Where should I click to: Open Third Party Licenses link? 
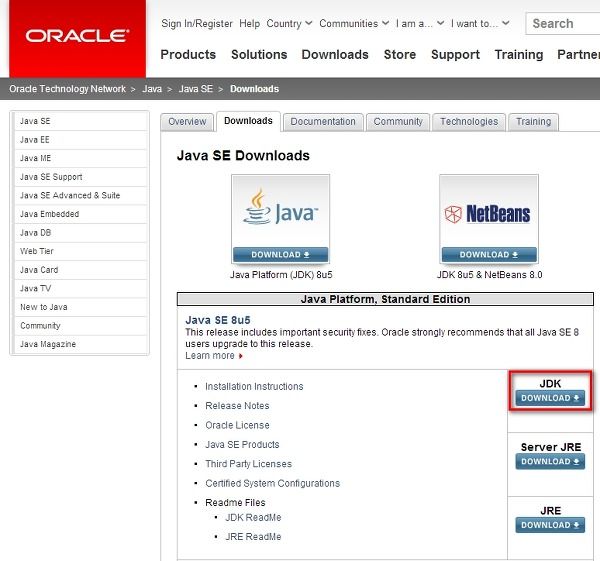248,464
